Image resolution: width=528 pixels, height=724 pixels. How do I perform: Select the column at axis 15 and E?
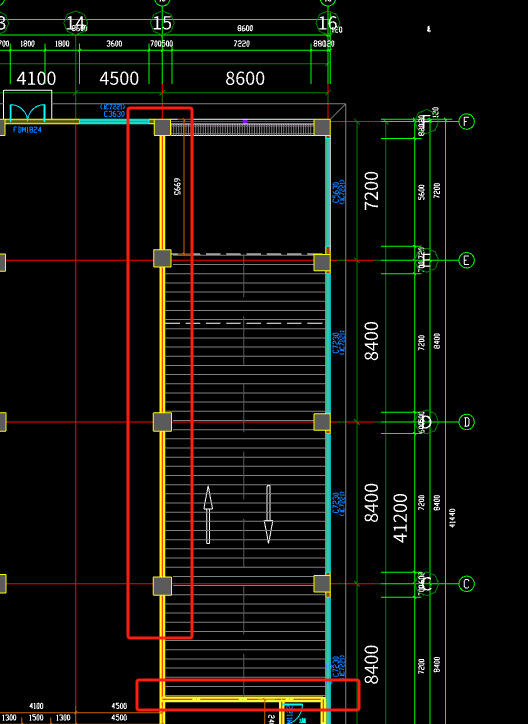pos(162,259)
